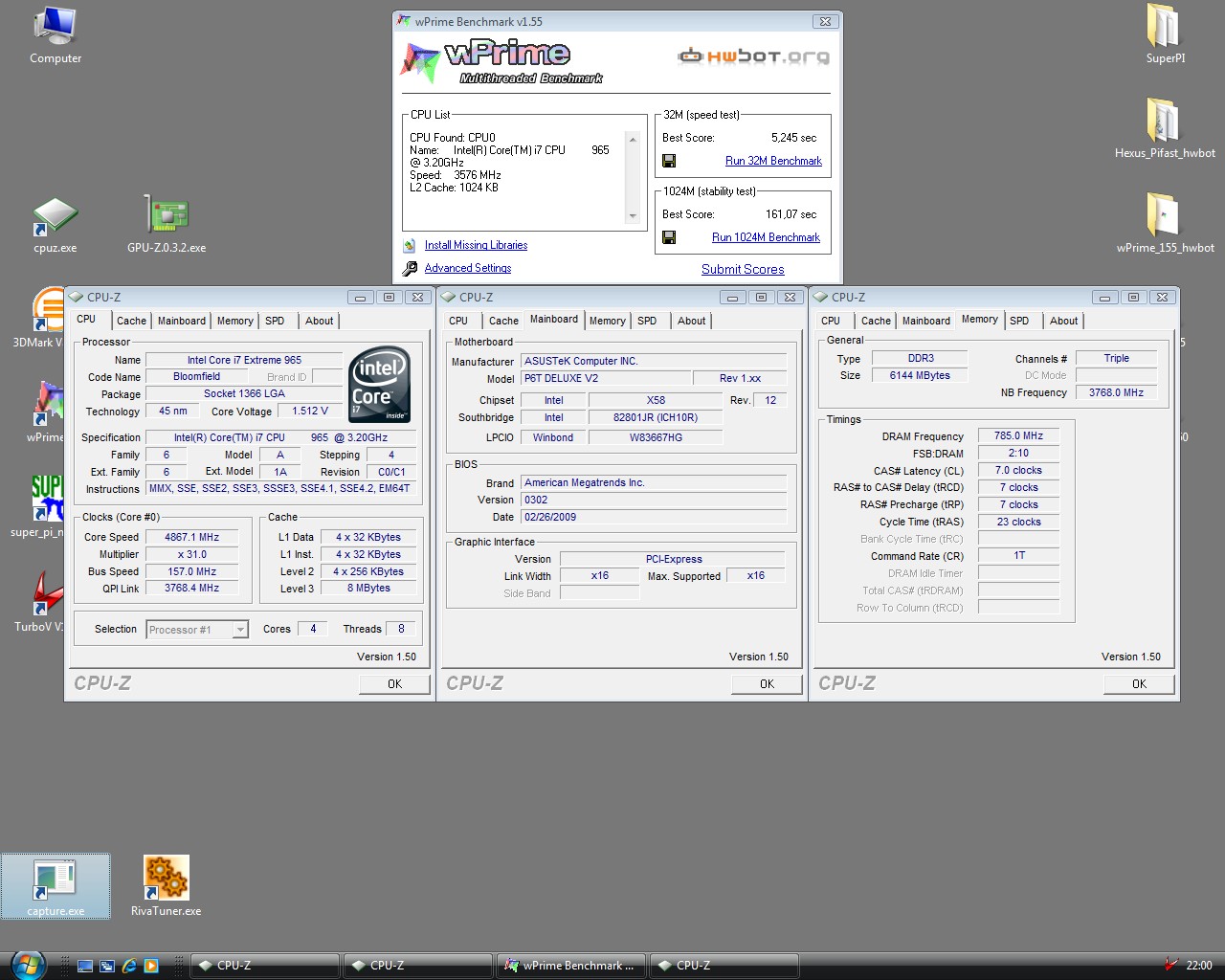
Task: Click OK in the Memory CPU-Z window
Action: point(1139,684)
